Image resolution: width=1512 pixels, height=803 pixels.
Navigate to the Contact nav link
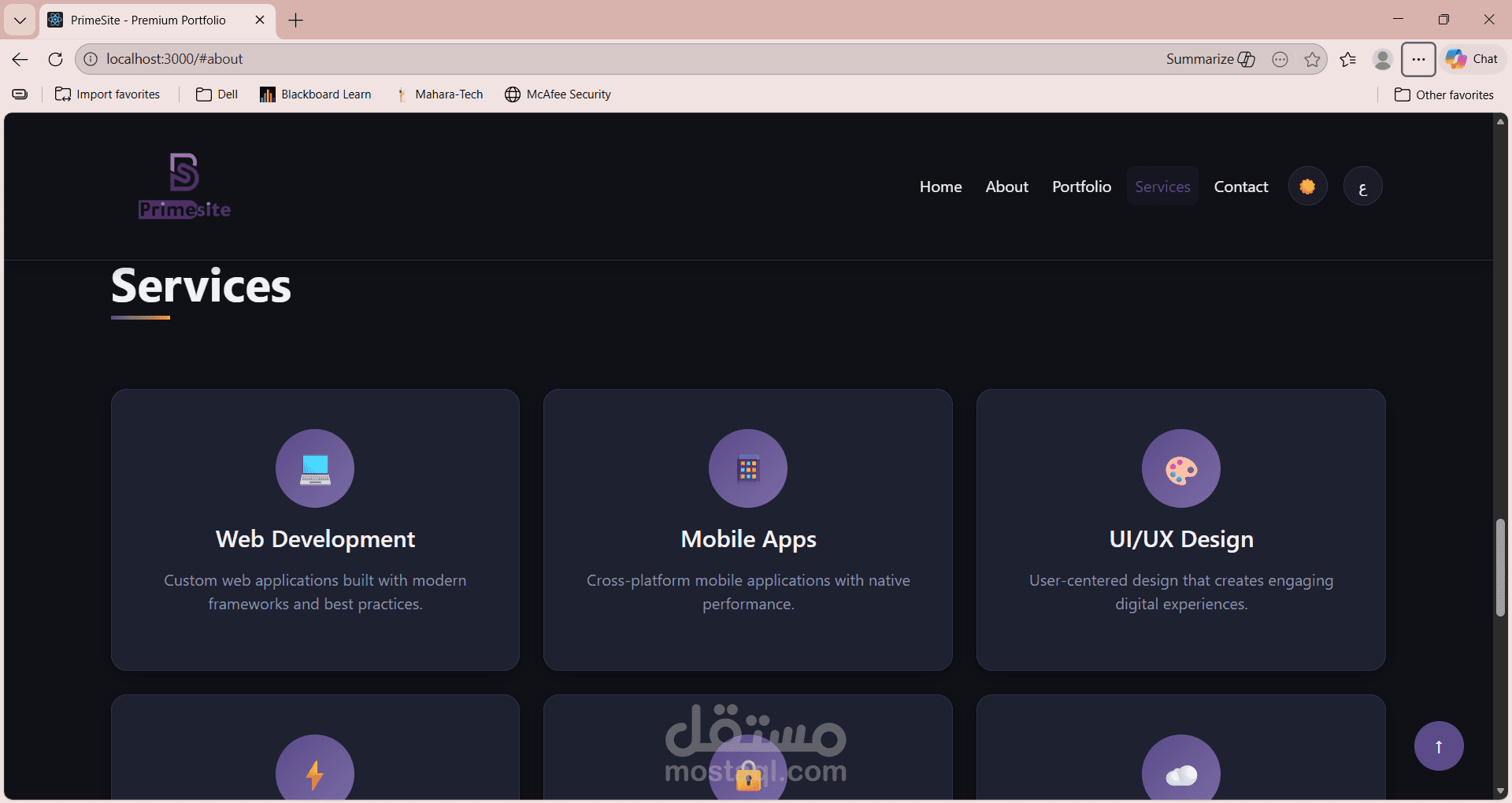tap(1241, 187)
